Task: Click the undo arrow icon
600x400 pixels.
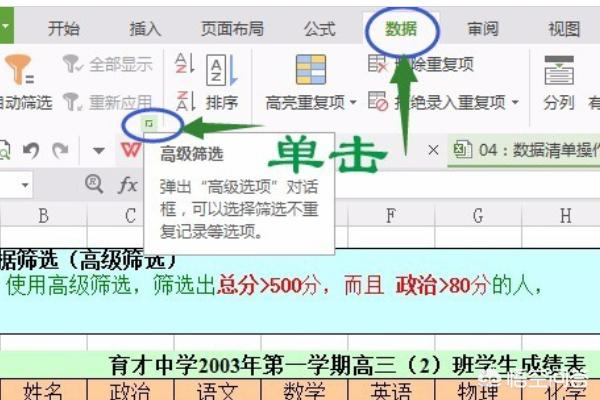Action: click(x=31, y=150)
